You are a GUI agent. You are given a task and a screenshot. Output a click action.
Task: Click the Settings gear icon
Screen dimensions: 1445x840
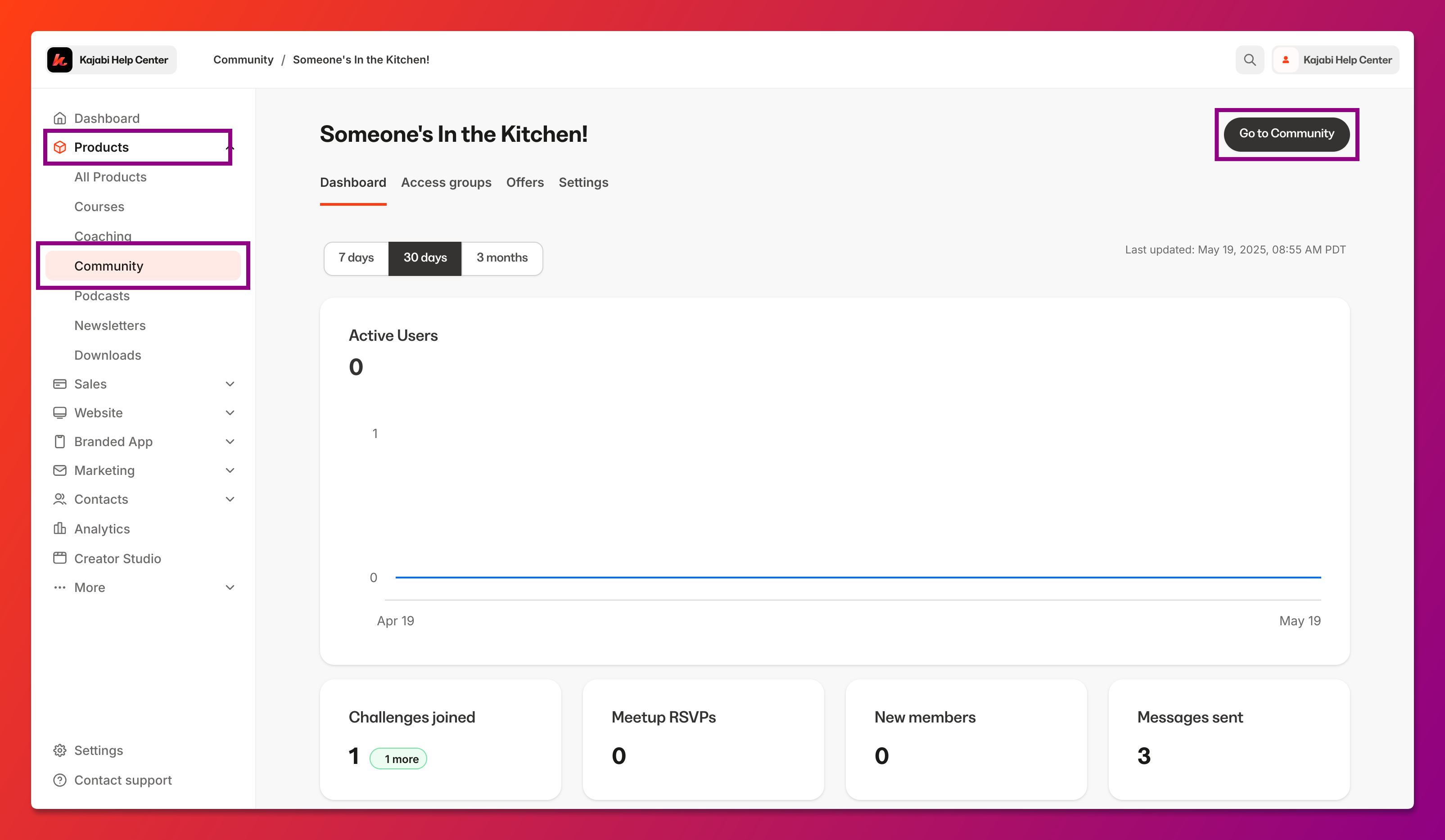pos(59,750)
